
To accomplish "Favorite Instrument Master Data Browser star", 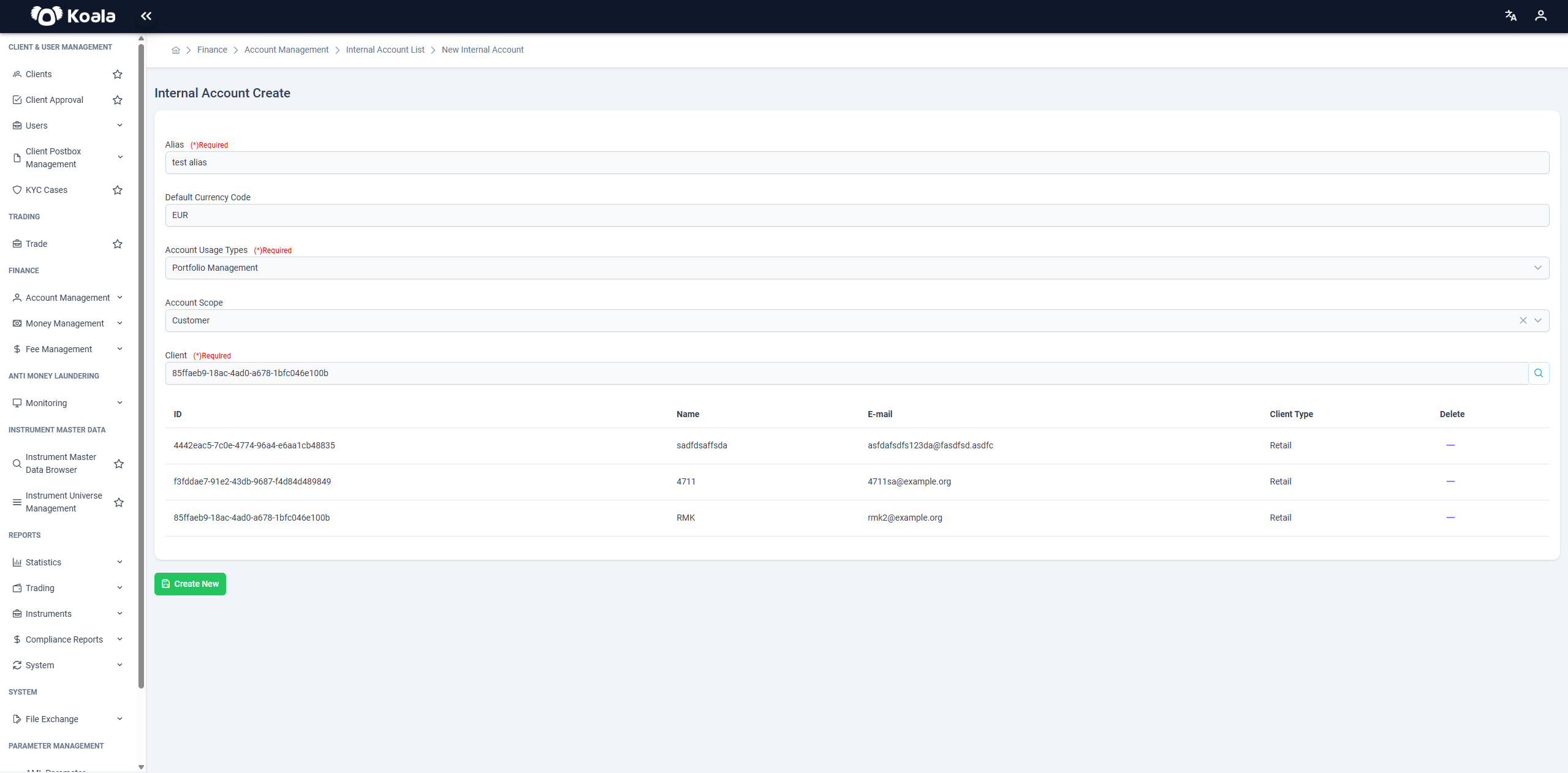I will tap(119, 464).
